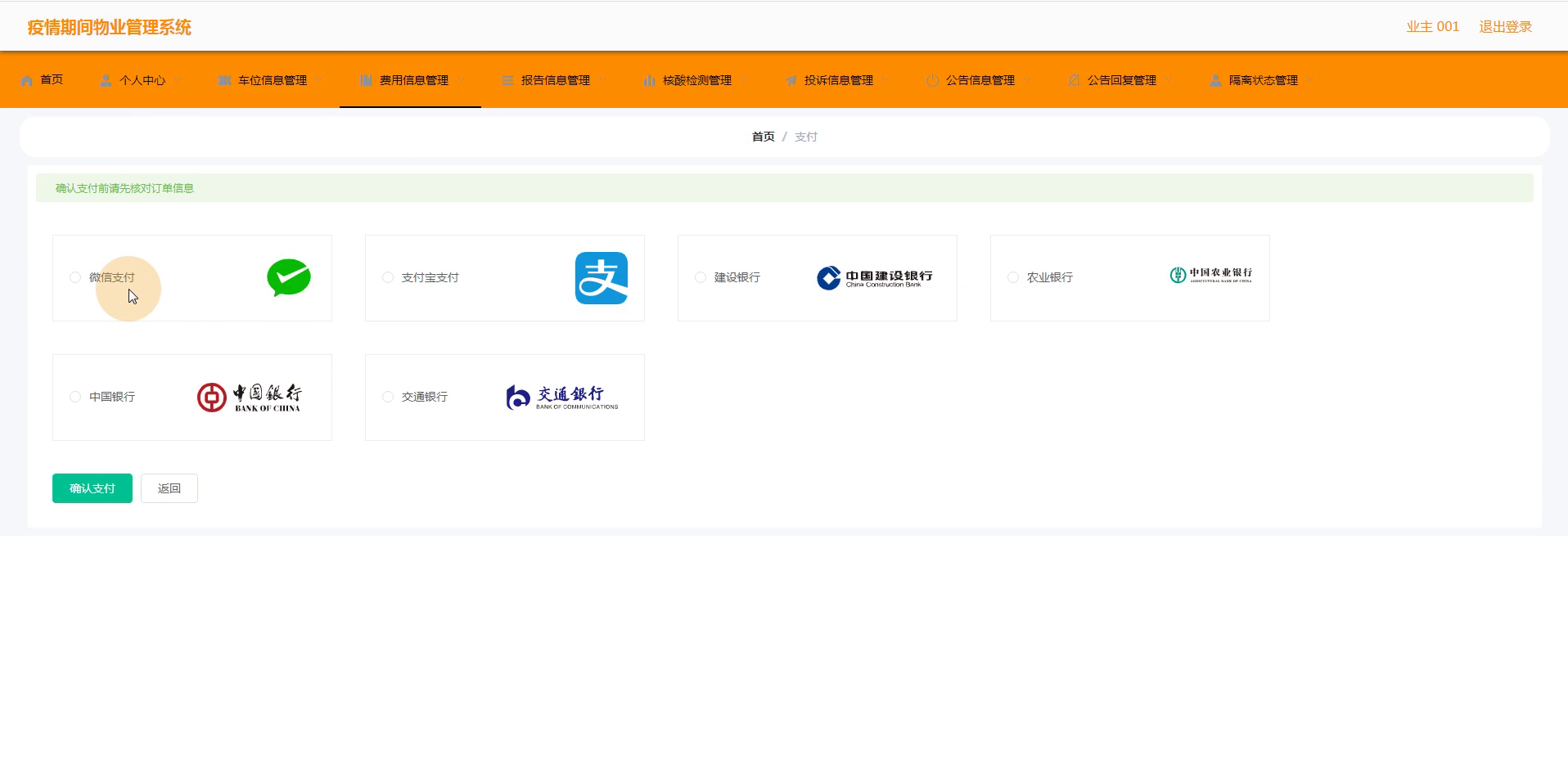
Task: Open the 隔离状态管理 menu label
Action: pyautogui.click(x=1264, y=80)
